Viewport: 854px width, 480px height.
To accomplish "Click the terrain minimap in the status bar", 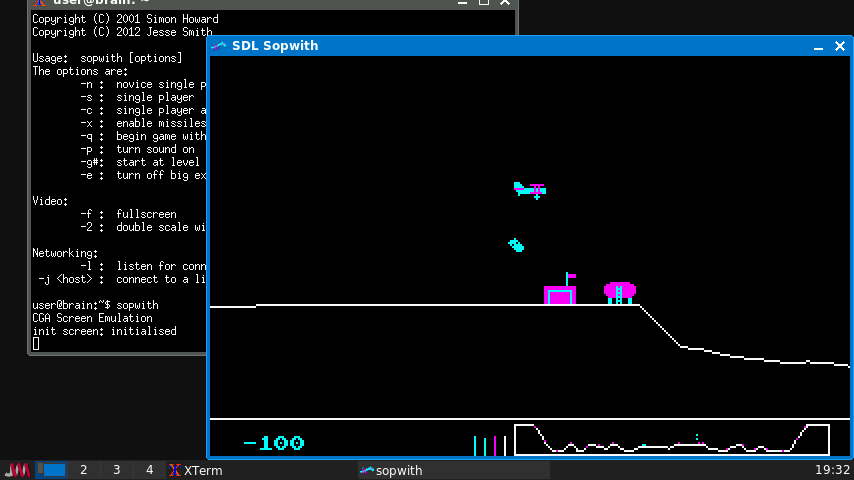I will 671,439.
